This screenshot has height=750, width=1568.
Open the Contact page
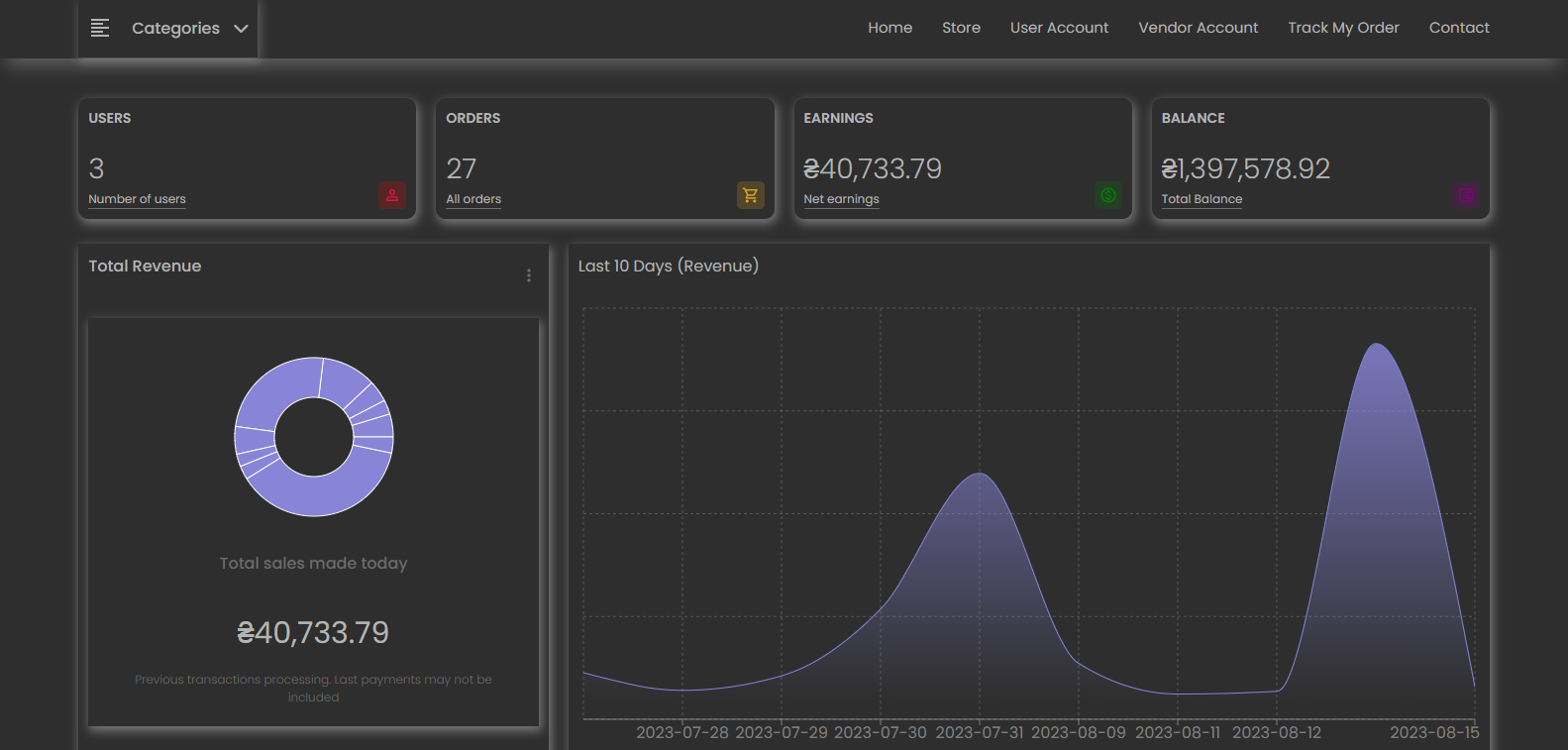pos(1458,28)
